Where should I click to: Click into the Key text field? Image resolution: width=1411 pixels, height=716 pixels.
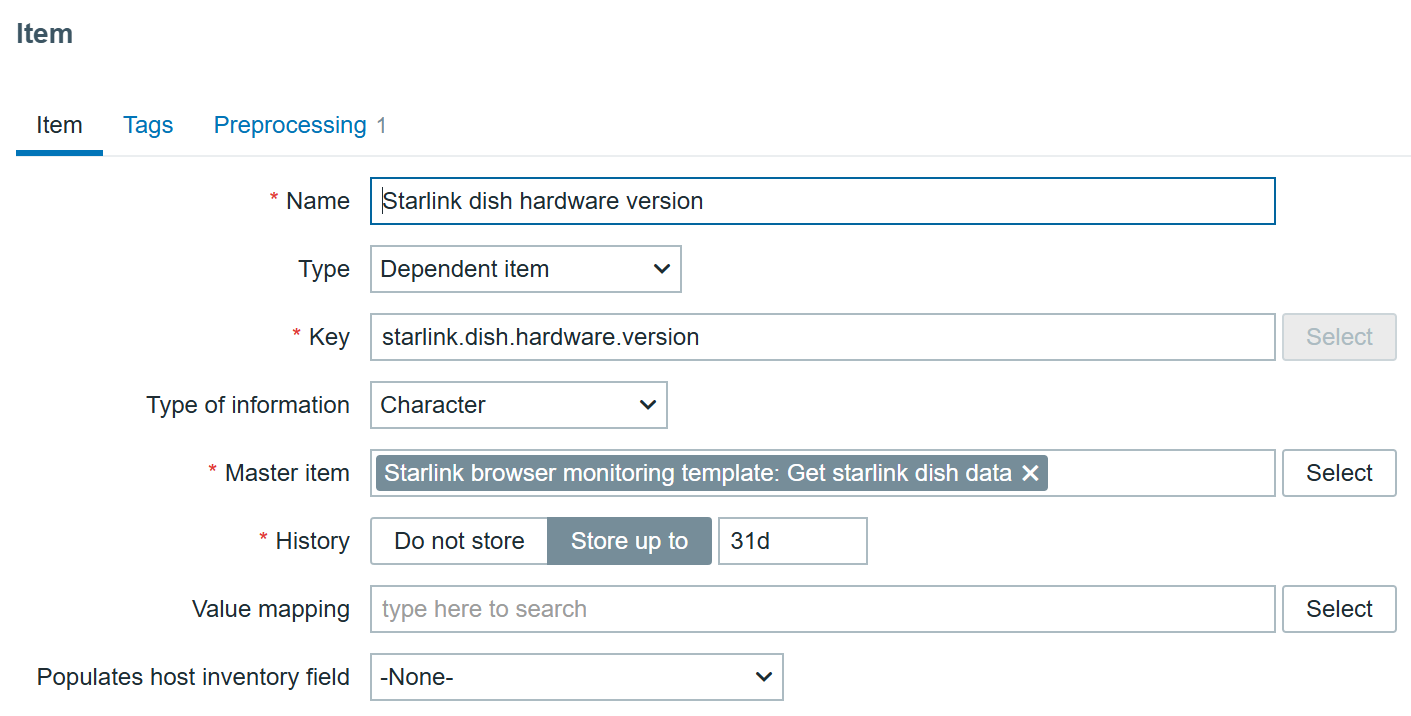click(x=822, y=337)
